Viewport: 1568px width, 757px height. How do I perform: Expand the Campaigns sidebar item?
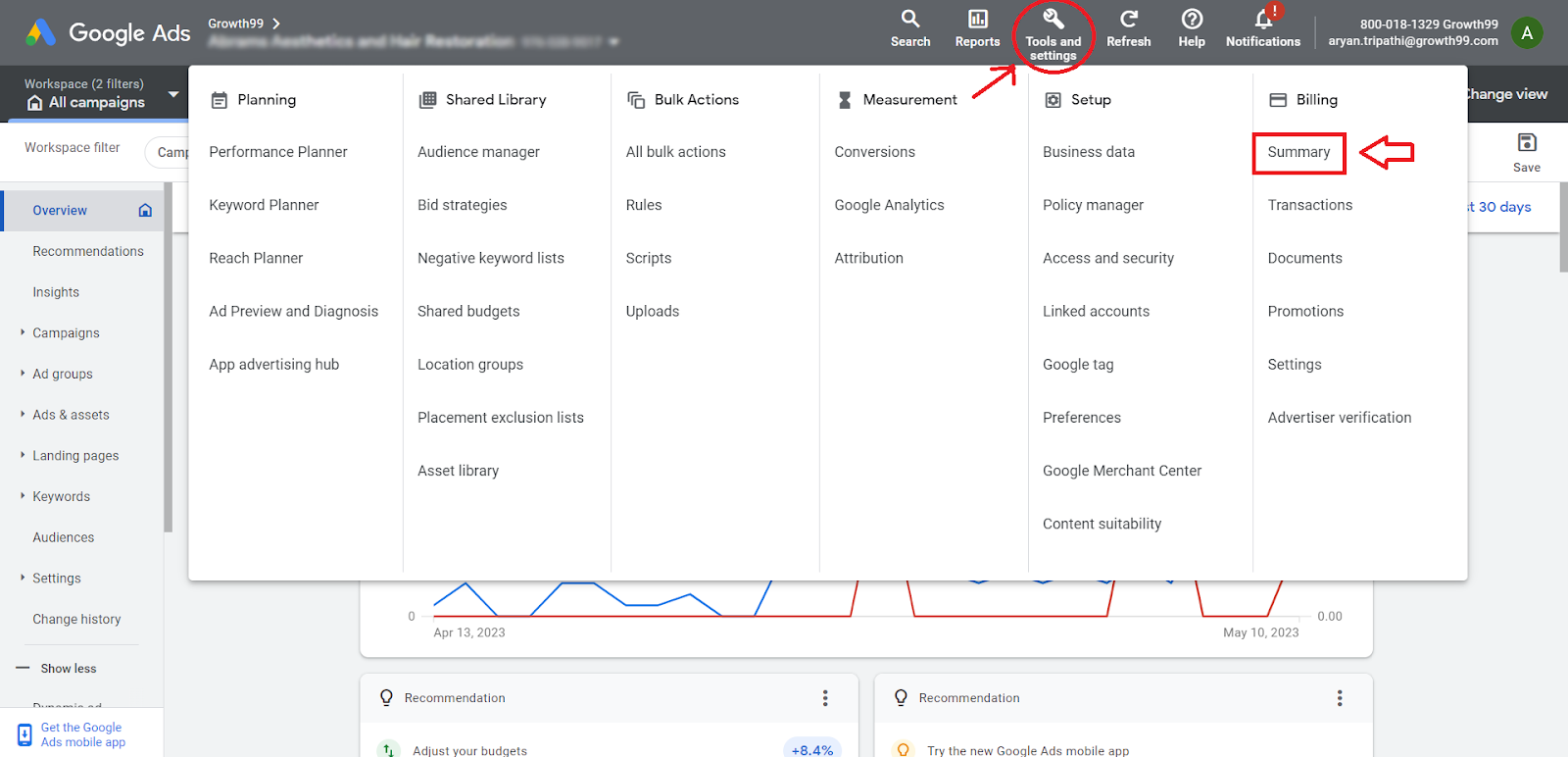pos(23,332)
